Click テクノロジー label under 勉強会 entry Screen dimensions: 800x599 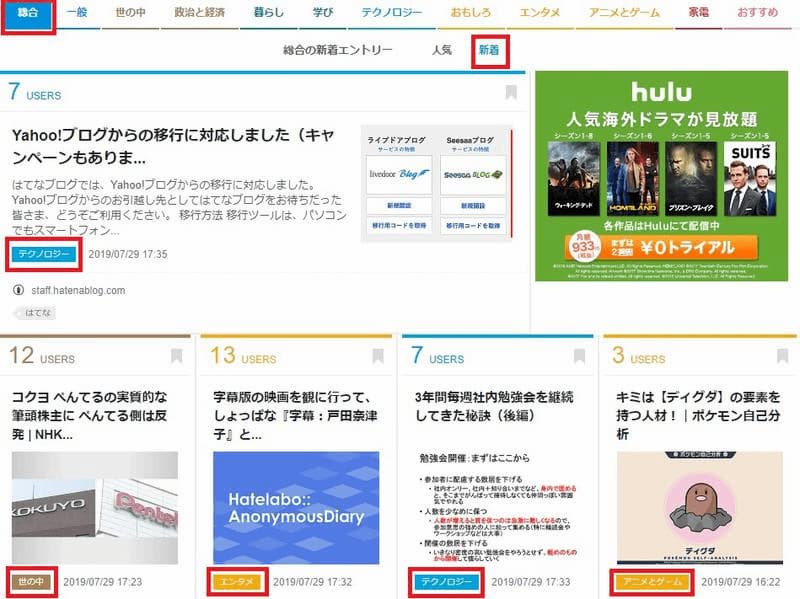coord(446,582)
